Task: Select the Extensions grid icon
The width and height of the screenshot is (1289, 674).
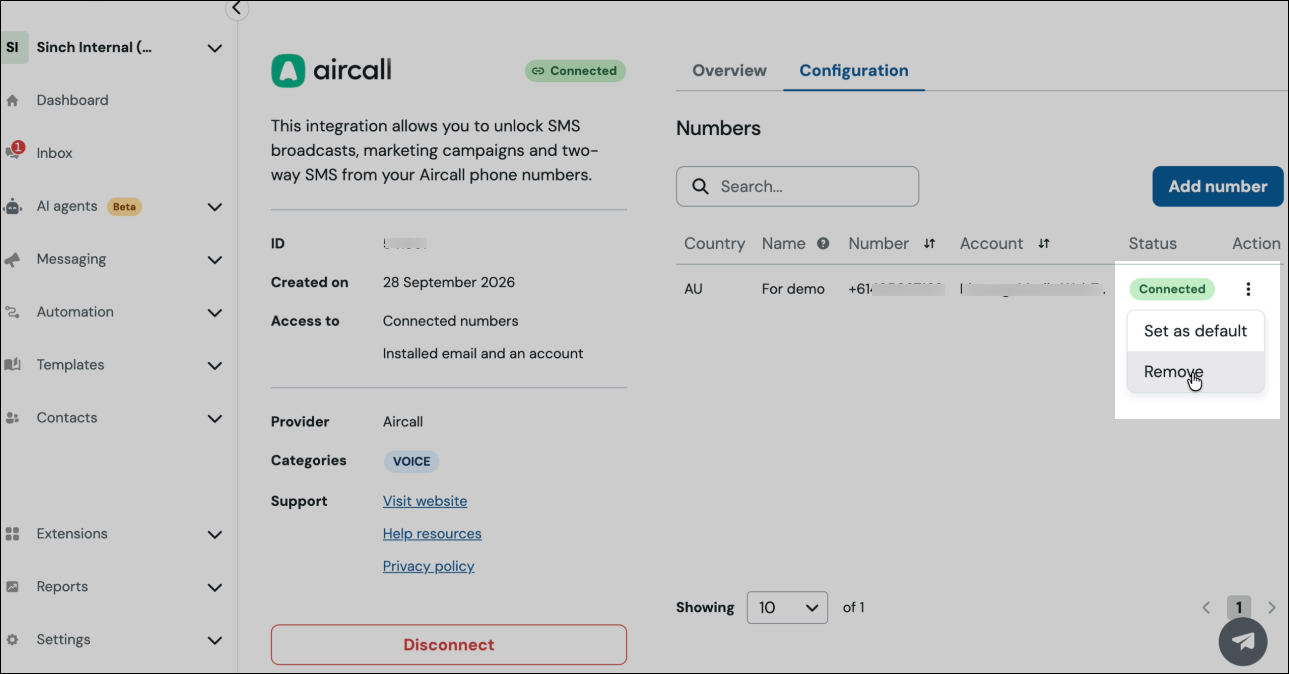Action: [x=13, y=534]
